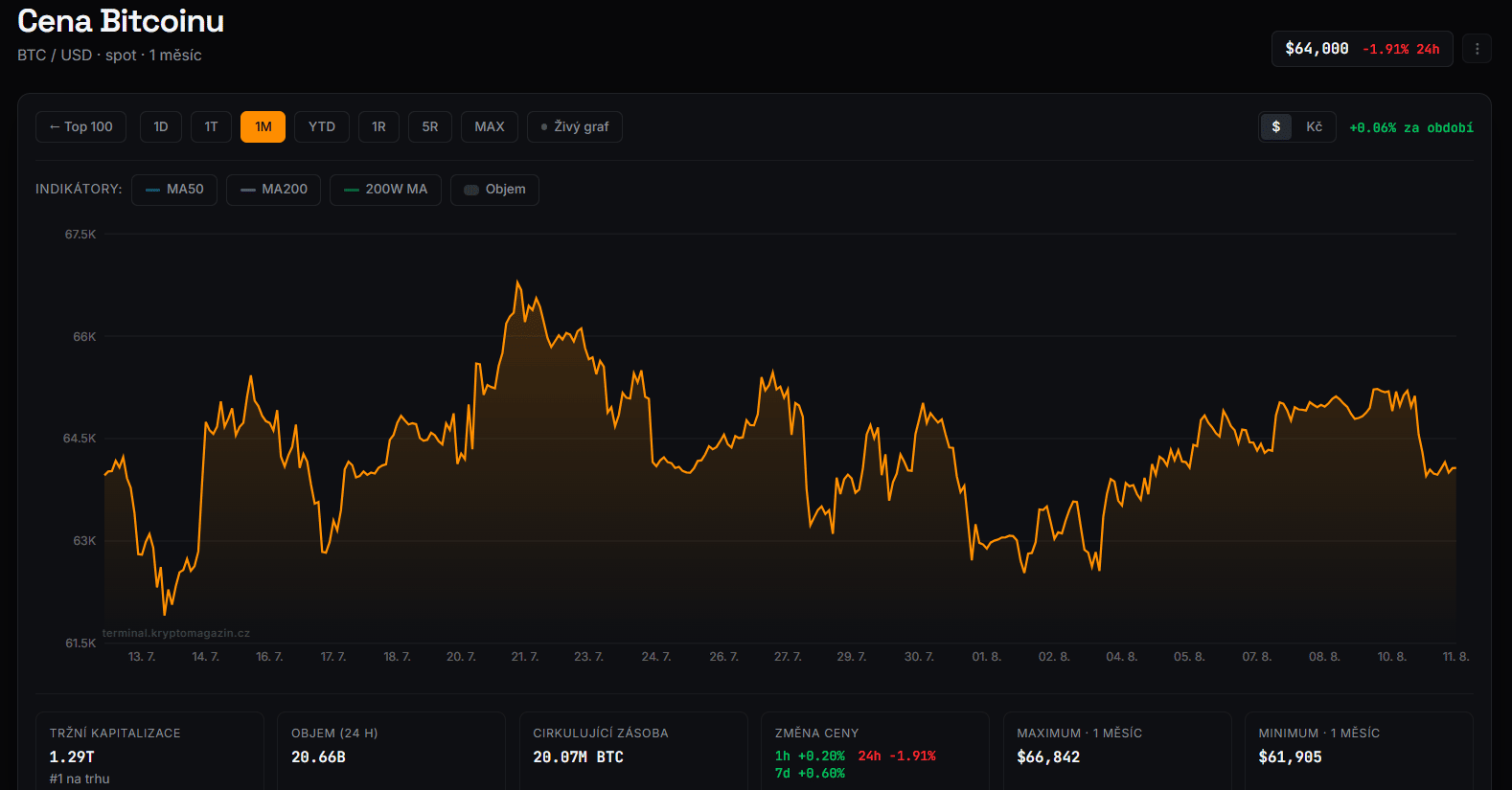Click the $66,842 monthly maximum value
Screen dimensions: 1512x790
coord(1048,756)
